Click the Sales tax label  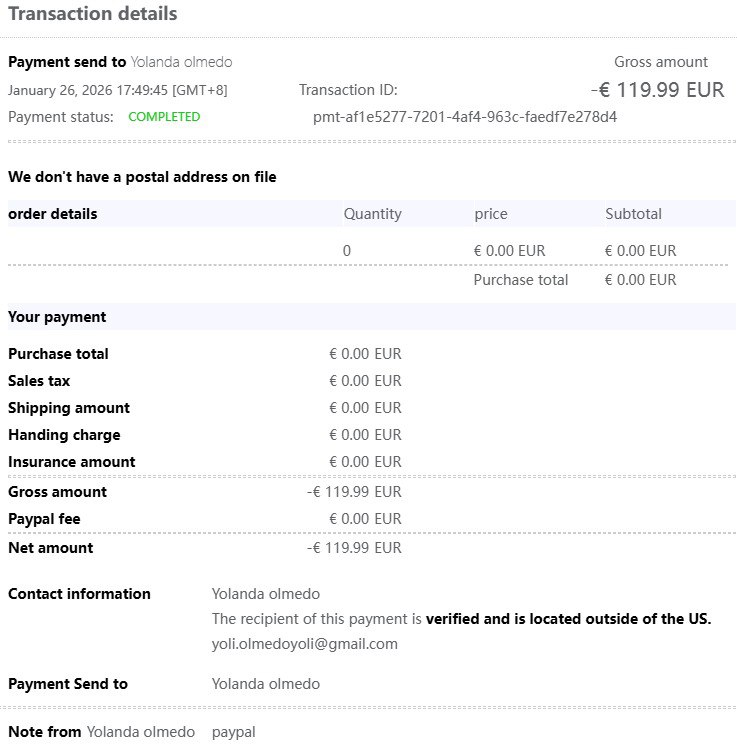(39, 381)
